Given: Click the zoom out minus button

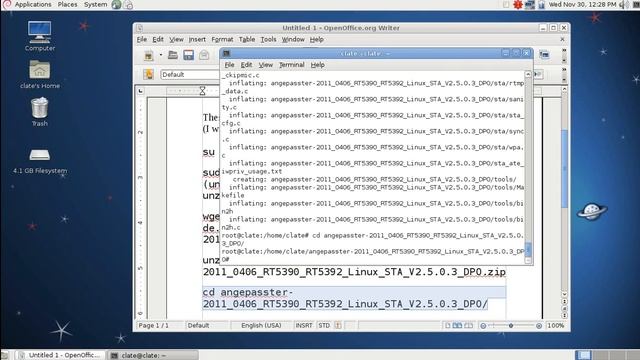Looking at the screenshot, I should click(x=483, y=326).
